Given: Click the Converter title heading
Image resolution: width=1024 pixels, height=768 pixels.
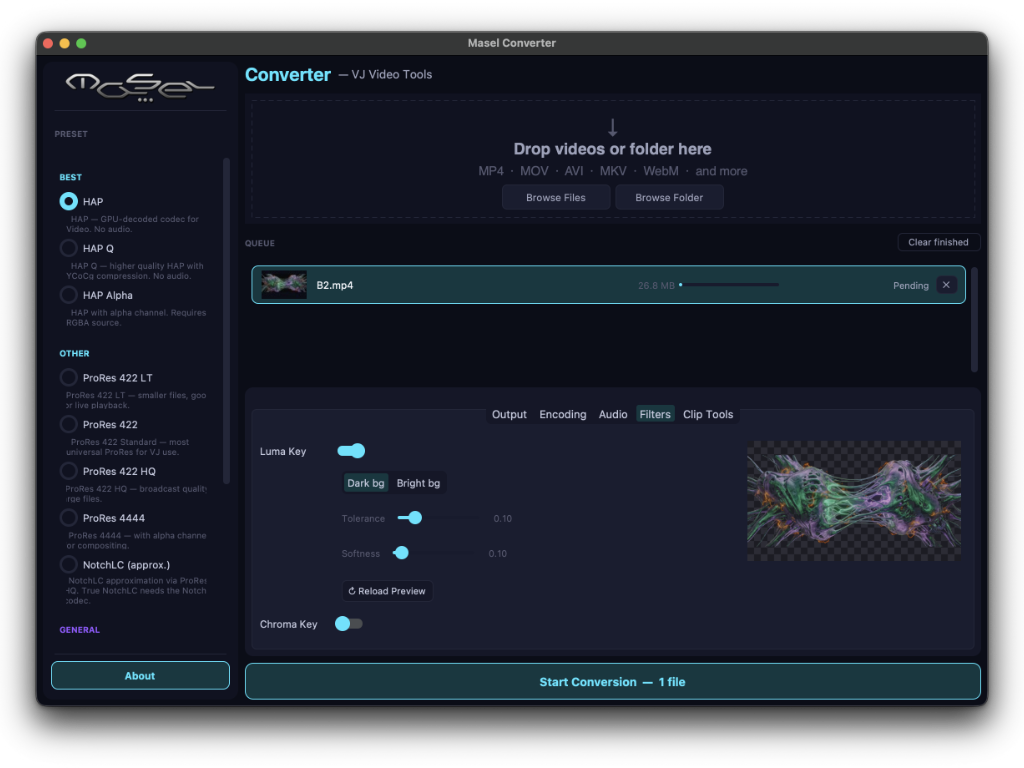Looking at the screenshot, I should [x=288, y=74].
